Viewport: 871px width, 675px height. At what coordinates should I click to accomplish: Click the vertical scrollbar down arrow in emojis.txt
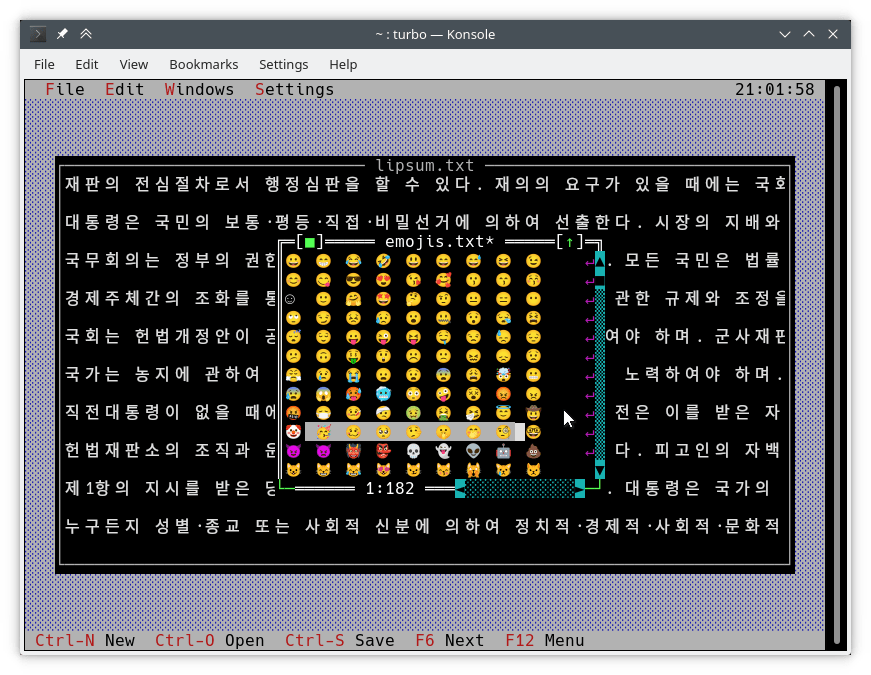599,470
